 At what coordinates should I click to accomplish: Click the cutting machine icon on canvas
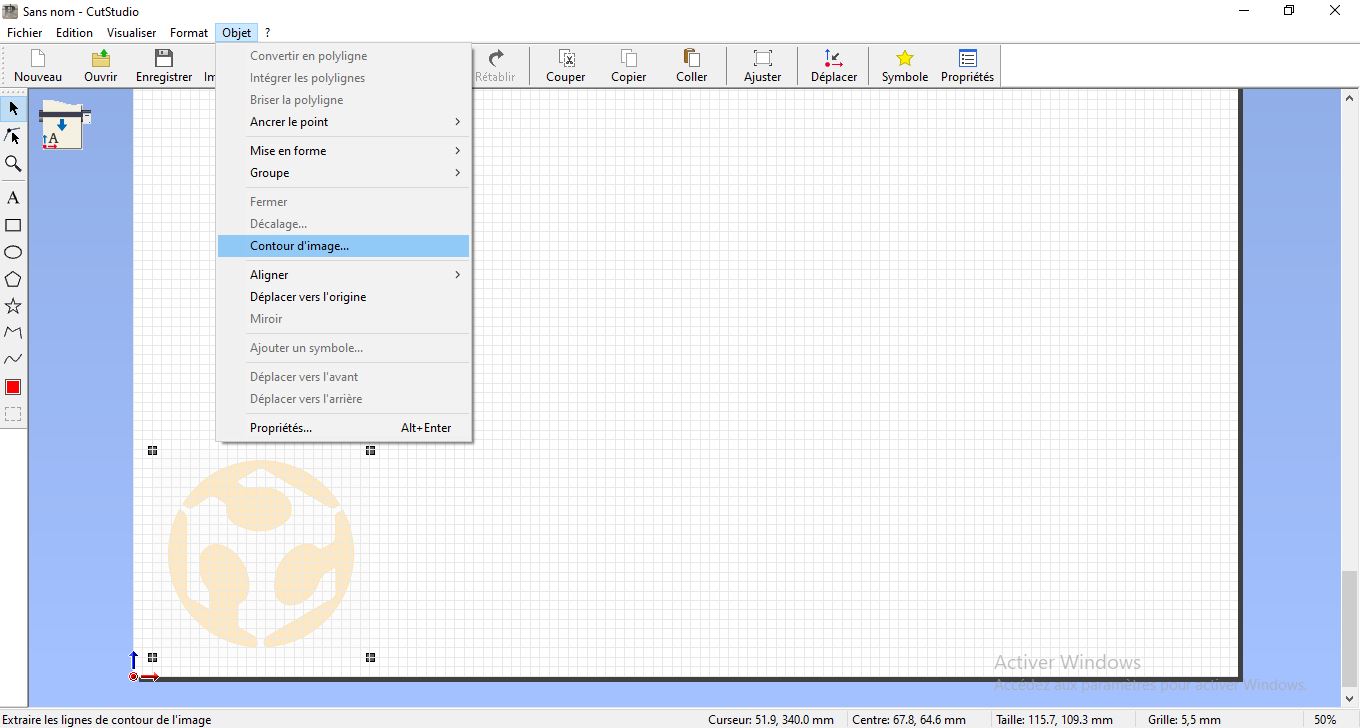(65, 125)
